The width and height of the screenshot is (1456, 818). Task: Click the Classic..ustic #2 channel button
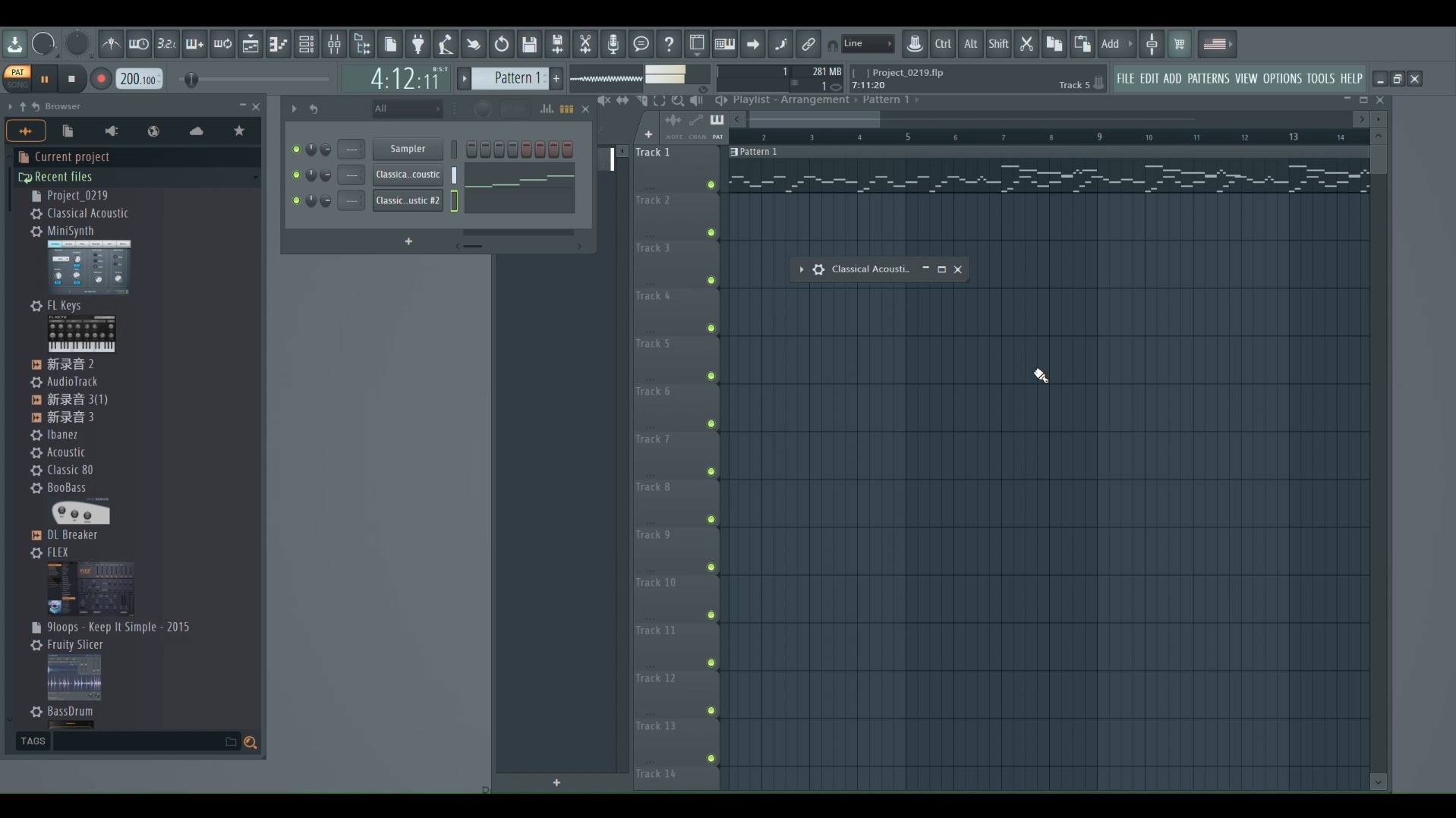(x=408, y=201)
